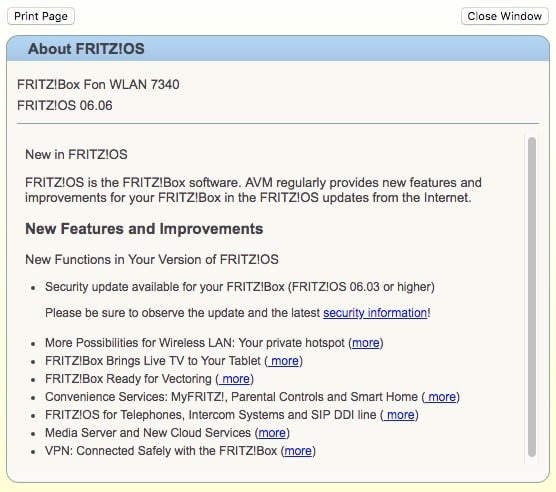Screen dimensions: 556x492
Task: Open more link about Vectoring
Action: point(234,379)
